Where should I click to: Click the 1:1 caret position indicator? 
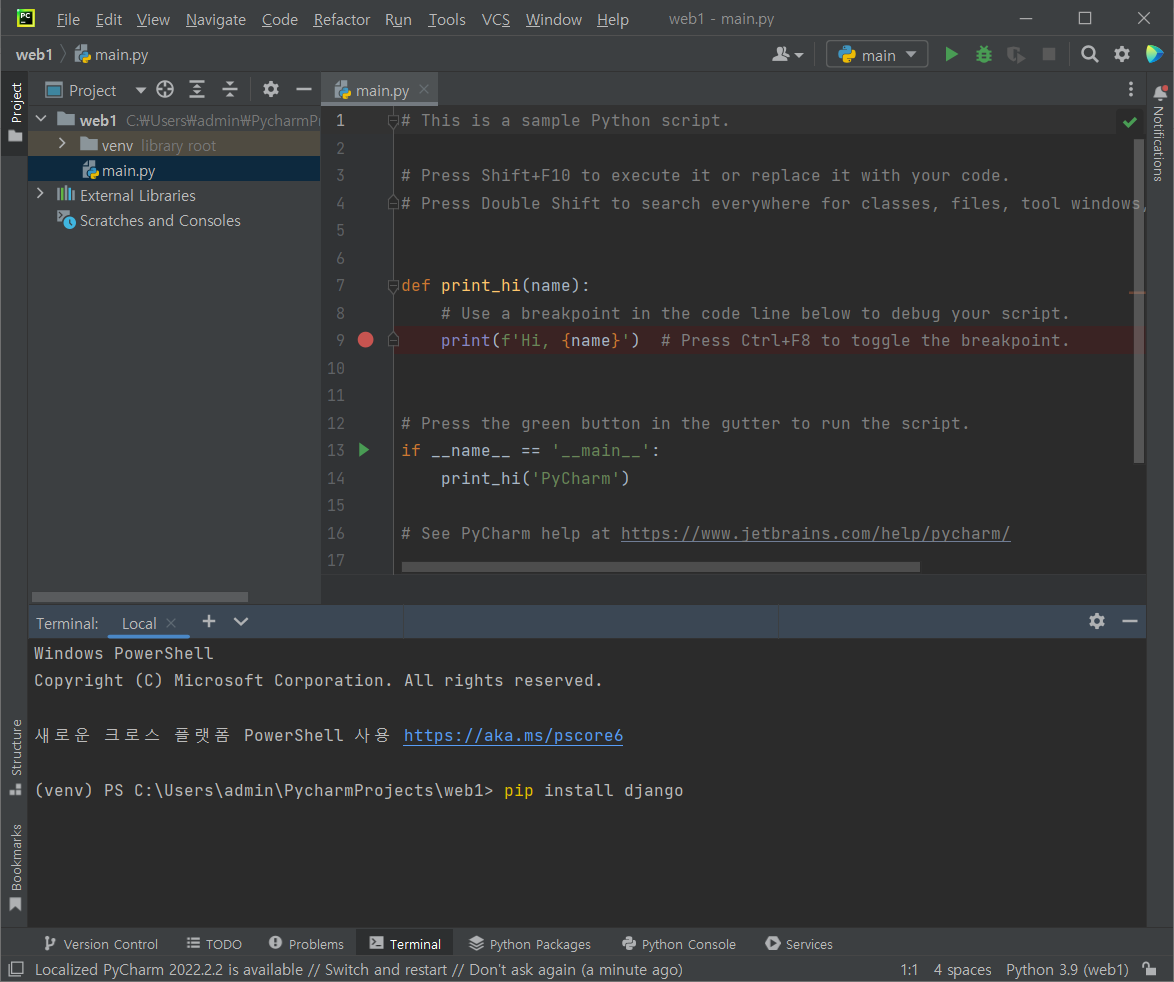[x=909, y=970]
